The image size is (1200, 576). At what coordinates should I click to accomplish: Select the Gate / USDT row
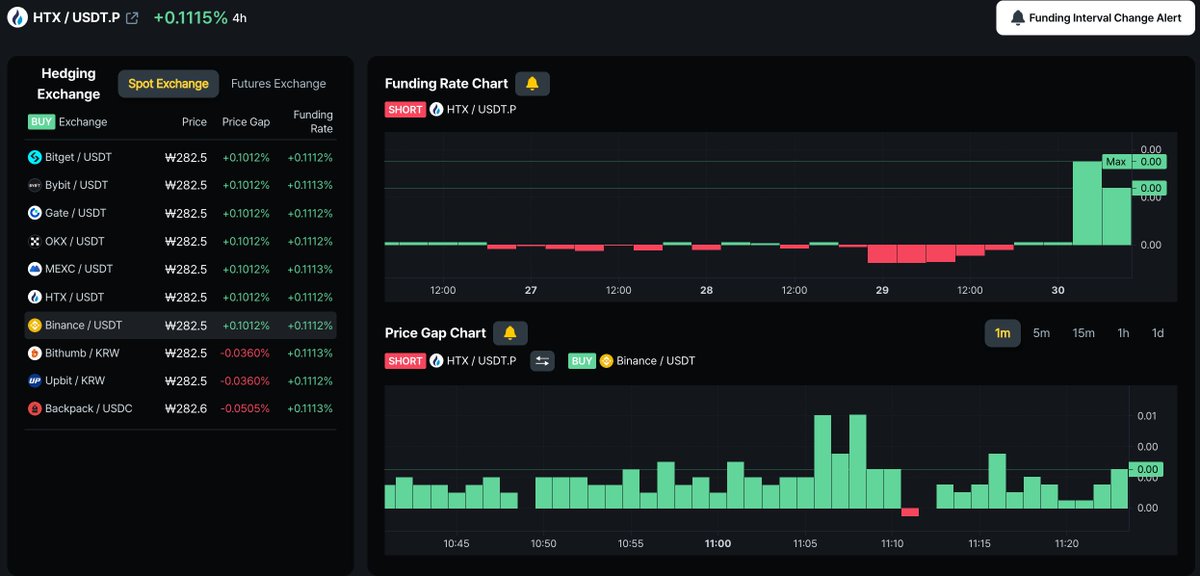pyautogui.click(x=180, y=213)
